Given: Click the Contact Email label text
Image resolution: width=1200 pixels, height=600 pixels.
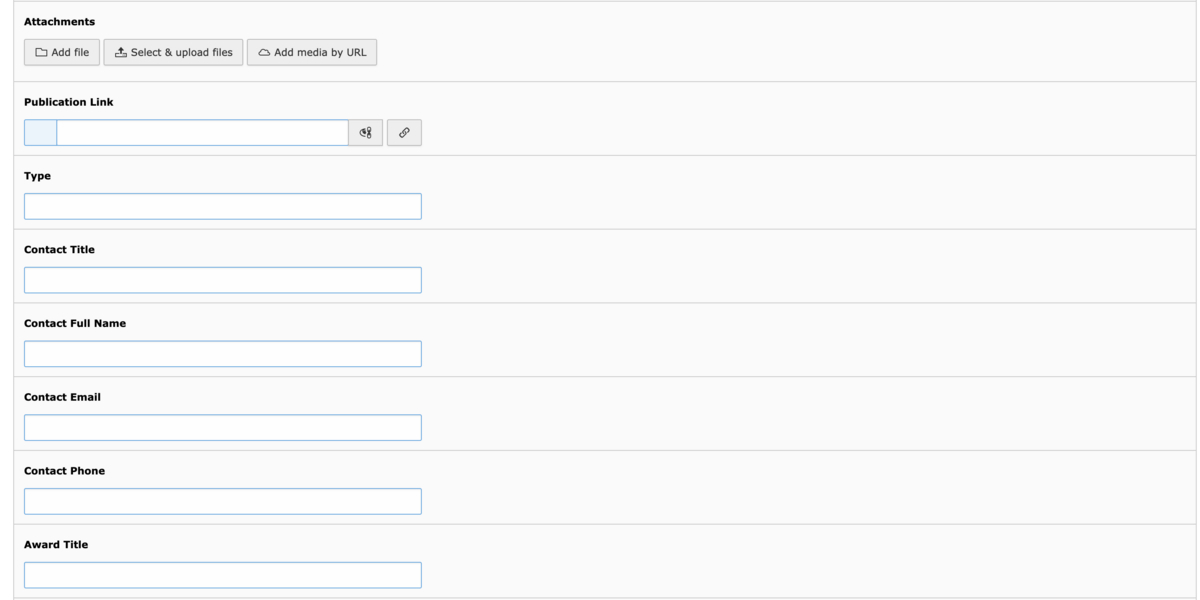Looking at the screenshot, I should coord(62,397).
